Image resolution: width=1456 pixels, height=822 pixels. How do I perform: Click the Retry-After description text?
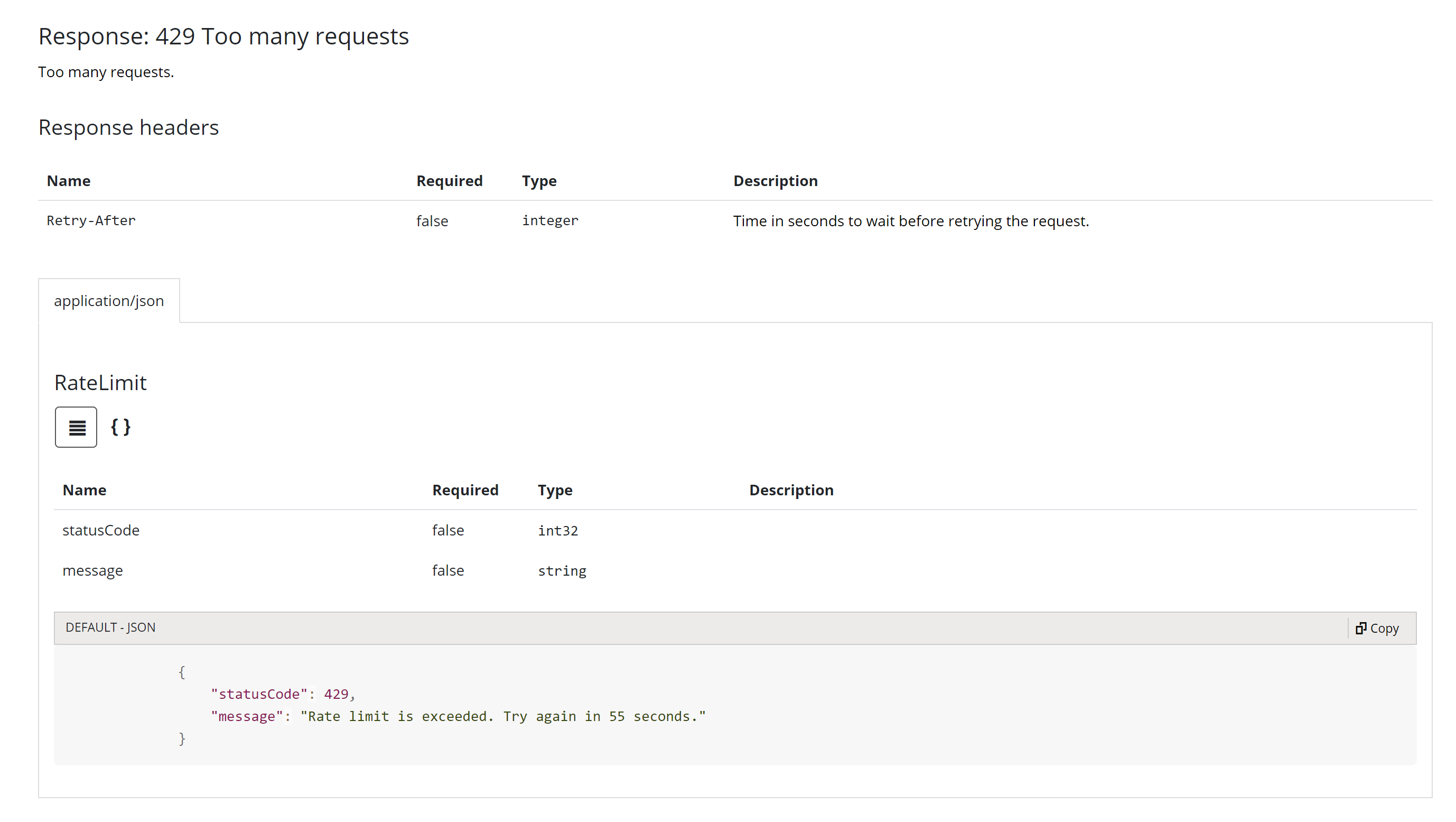point(911,221)
